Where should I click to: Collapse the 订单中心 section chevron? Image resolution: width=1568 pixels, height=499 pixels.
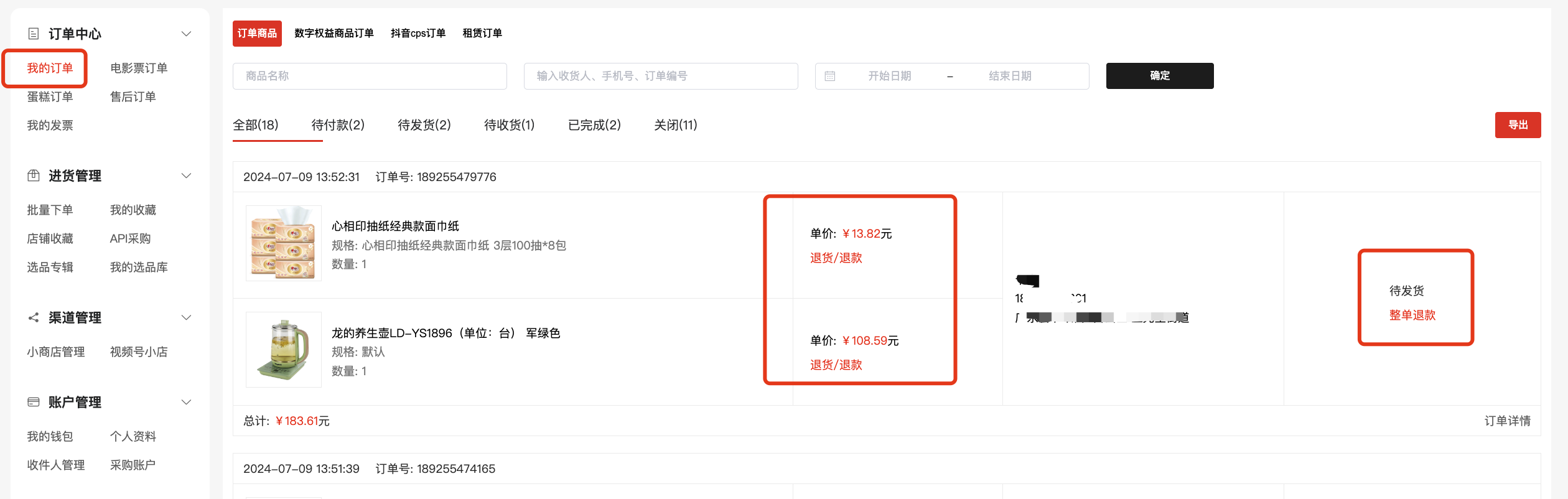(186, 34)
